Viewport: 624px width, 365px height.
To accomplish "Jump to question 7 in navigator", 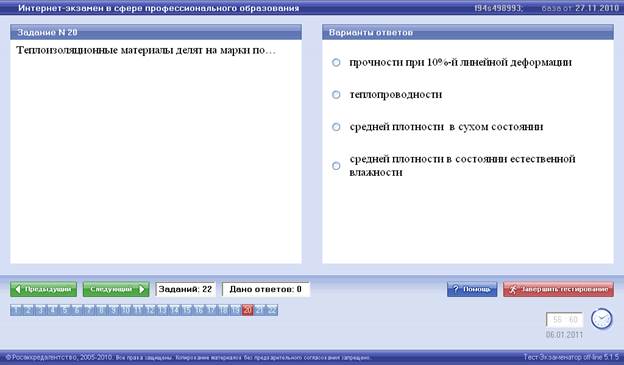I will click(x=89, y=310).
